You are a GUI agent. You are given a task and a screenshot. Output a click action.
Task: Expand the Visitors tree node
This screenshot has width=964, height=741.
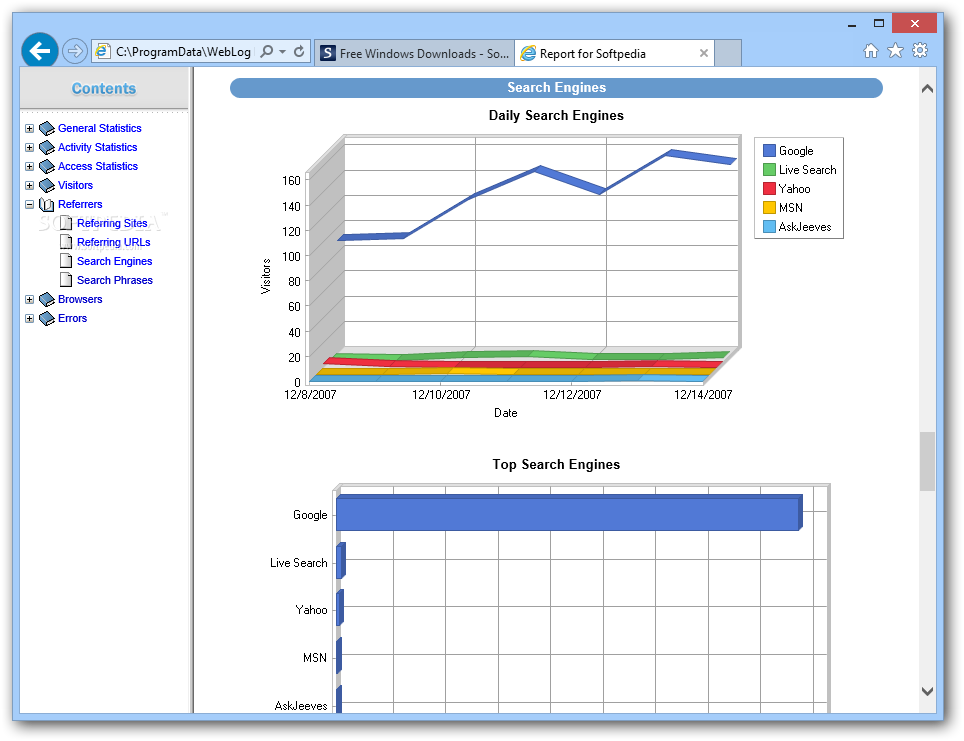click(29, 186)
